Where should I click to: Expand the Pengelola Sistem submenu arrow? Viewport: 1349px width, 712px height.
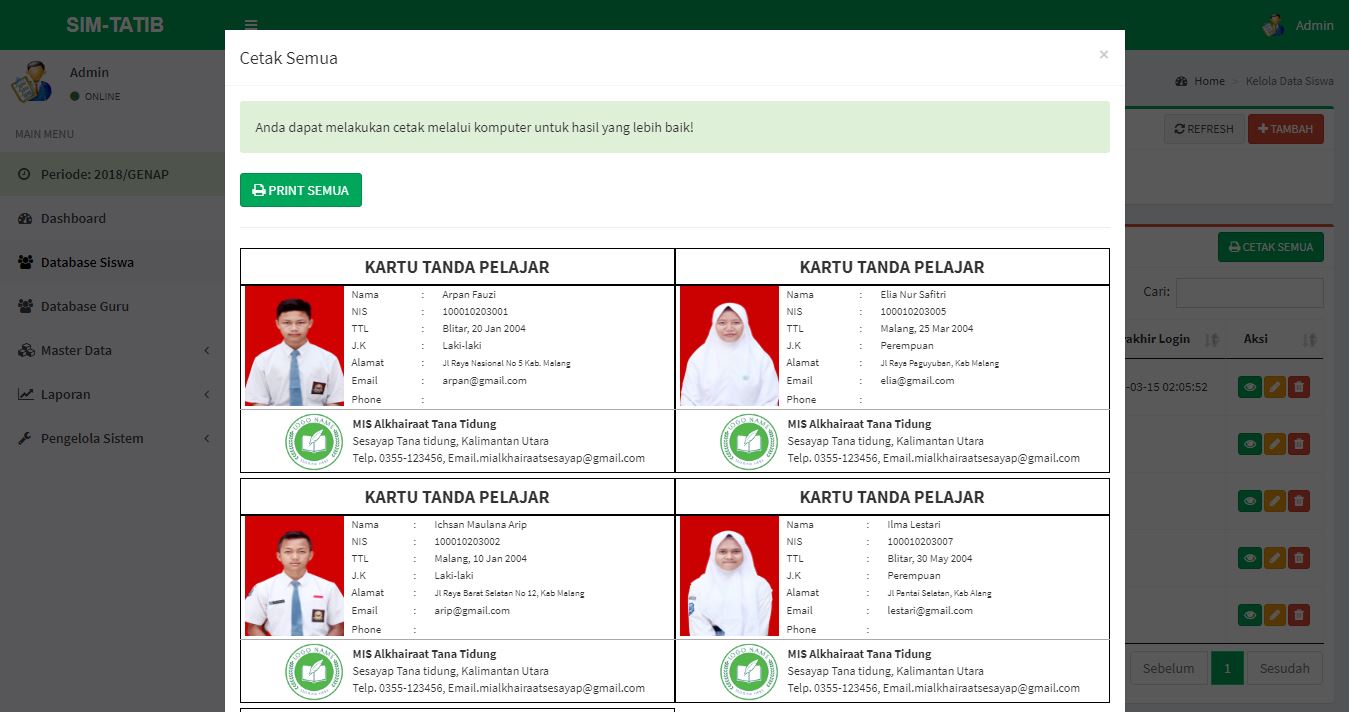207,438
